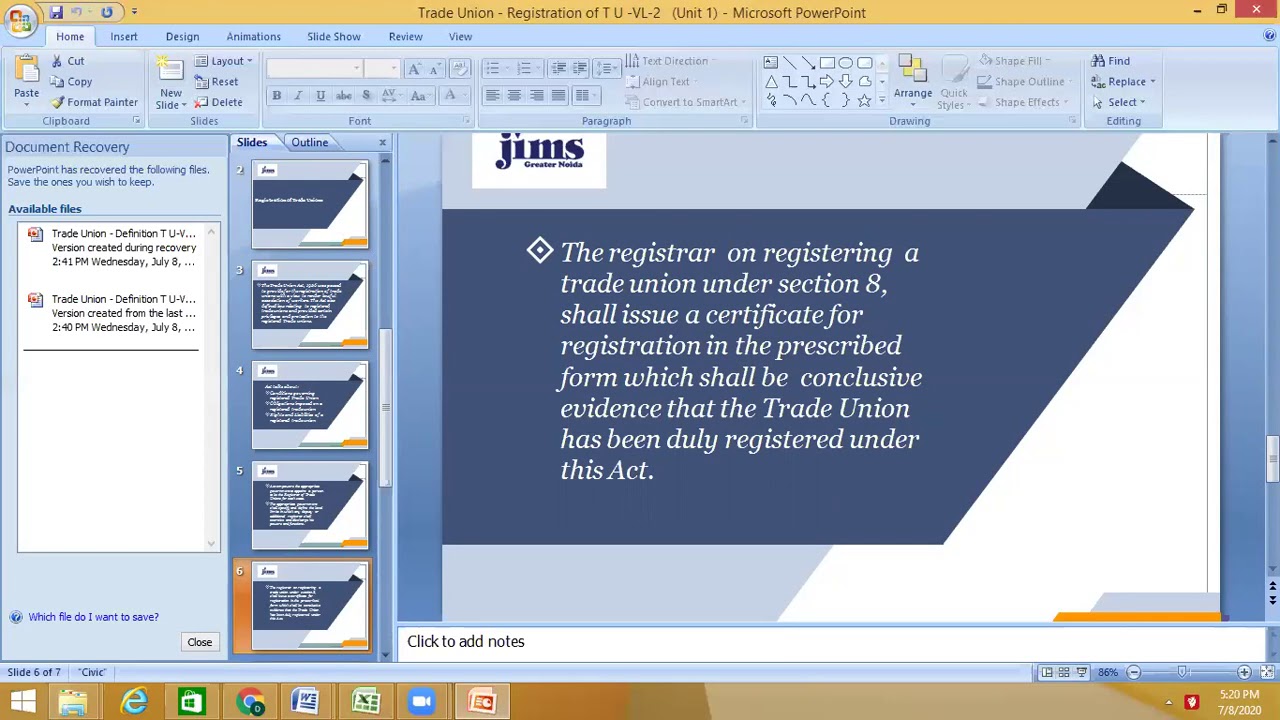Center align text

click(x=514, y=96)
